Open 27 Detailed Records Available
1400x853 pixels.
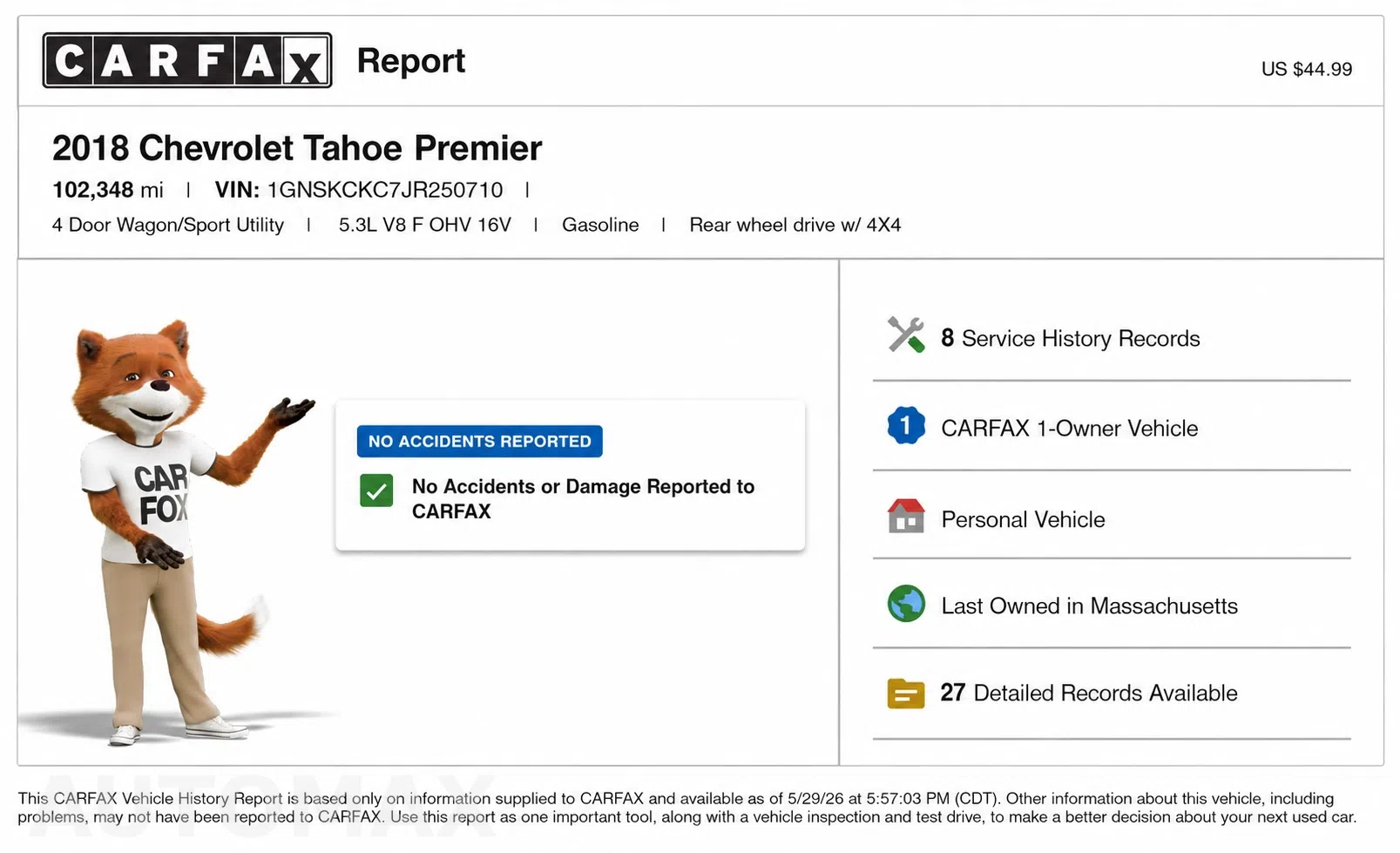point(1088,693)
